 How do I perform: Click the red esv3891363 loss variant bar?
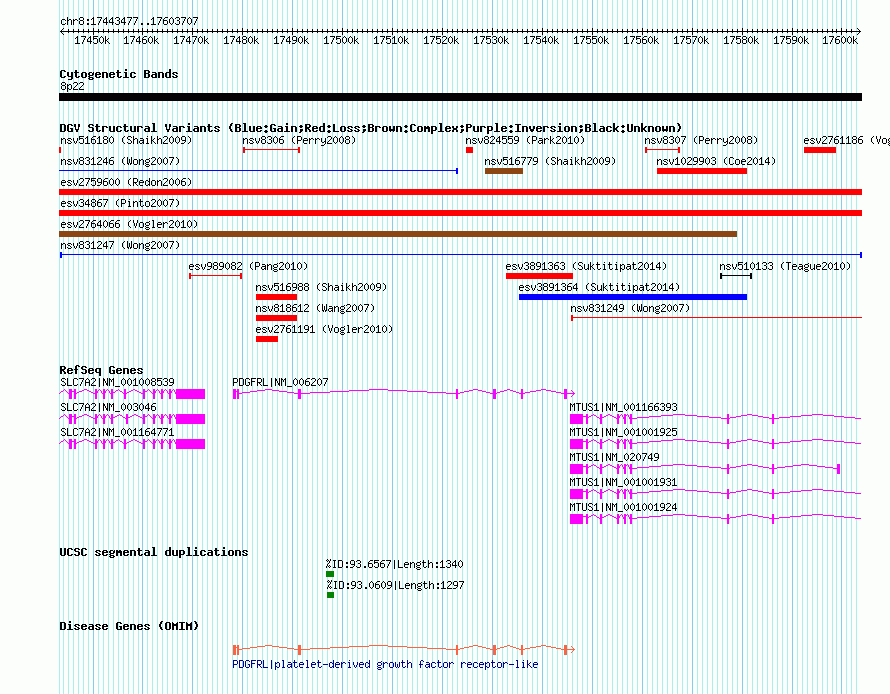[x=539, y=276]
